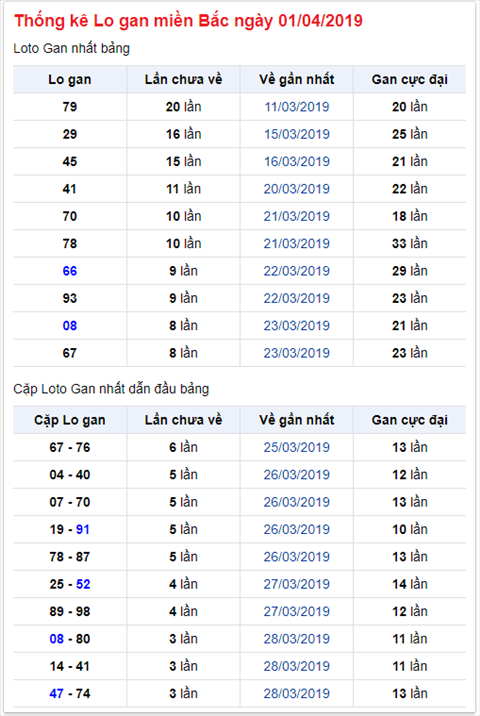This screenshot has width=480, height=716.
Task: Click the 22/03/2019 date in the row for 93
Action: [x=297, y=299]
